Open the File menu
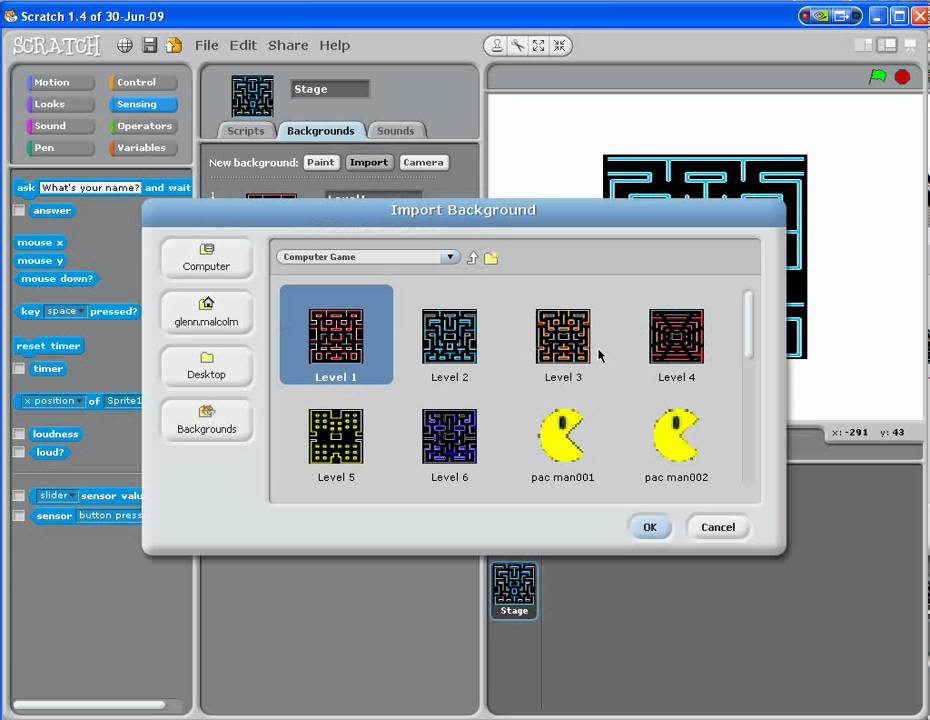The height and width of the screenshot is (720, 930). (x=206, y=45)
